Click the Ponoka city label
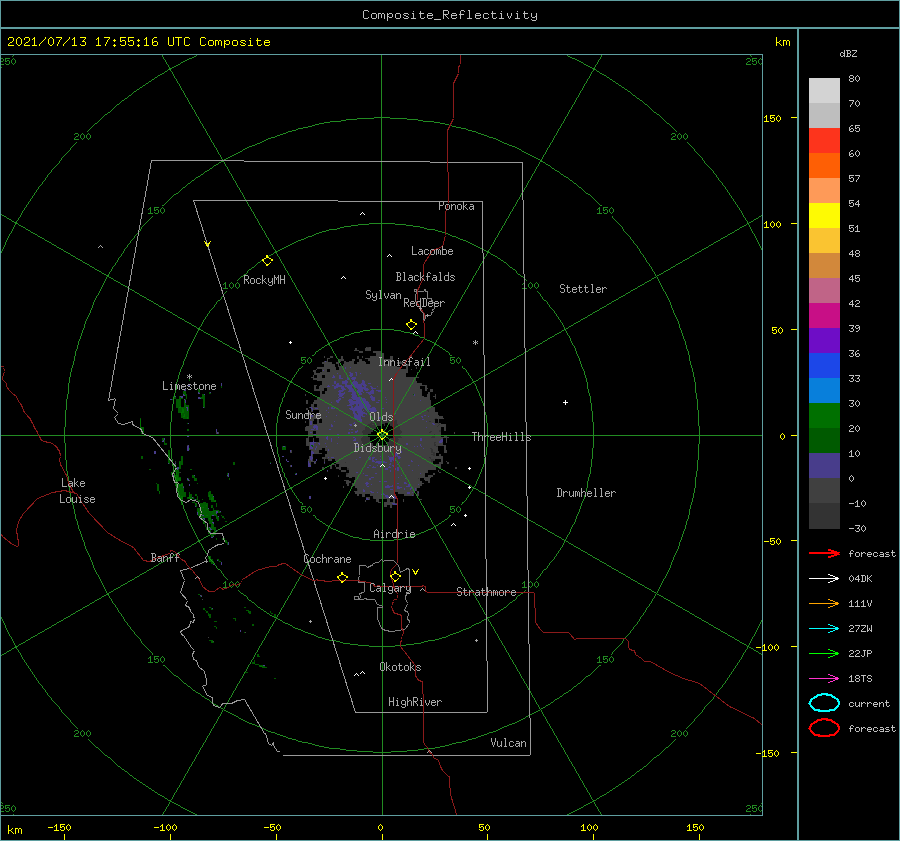Image resolution: width=900 pixels, height=841 pixels. 456,206
